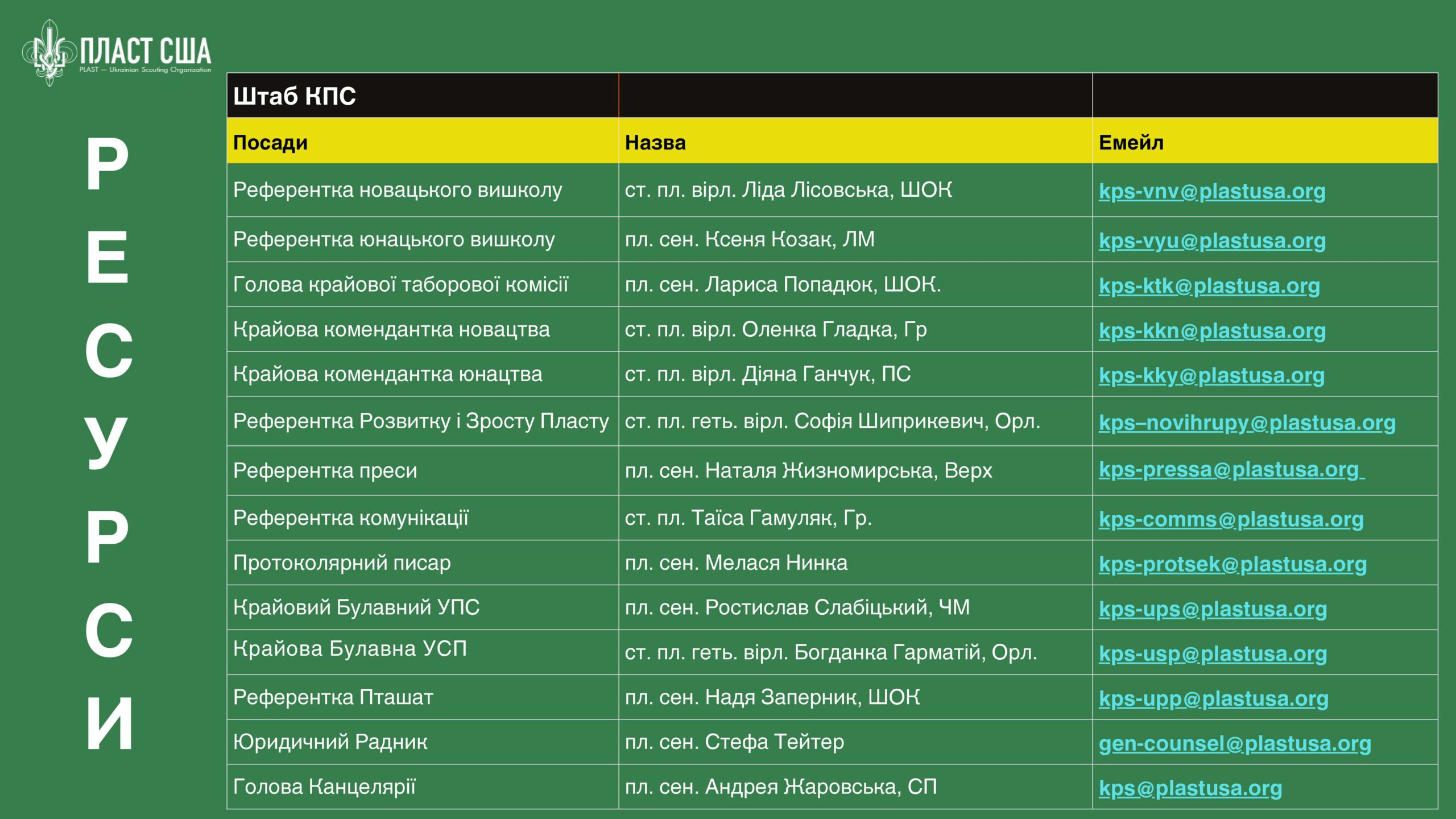Open the kps-usp@plastusa.org email link
This screenshot has width=1456, height=819.
coord(1212,654)
